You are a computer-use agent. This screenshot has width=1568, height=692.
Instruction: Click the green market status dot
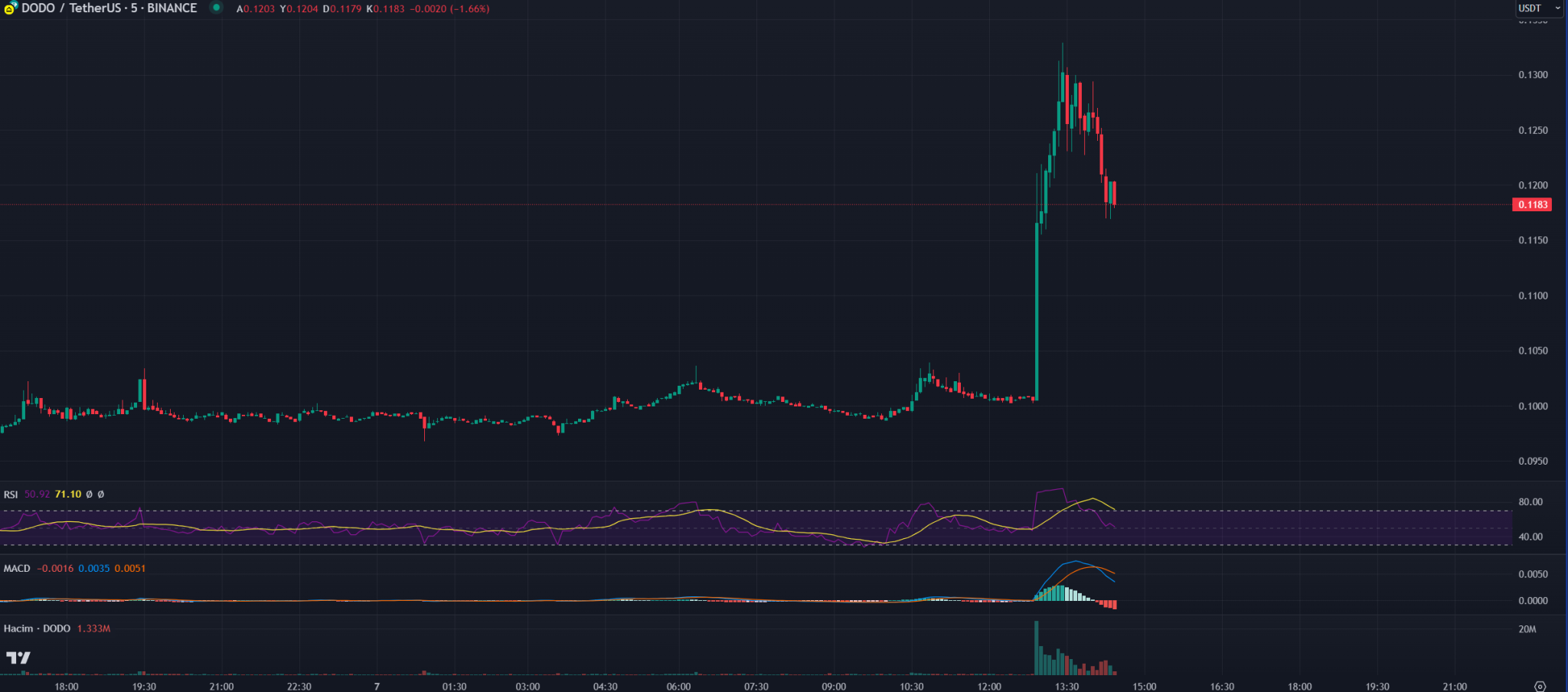[217, 8]
